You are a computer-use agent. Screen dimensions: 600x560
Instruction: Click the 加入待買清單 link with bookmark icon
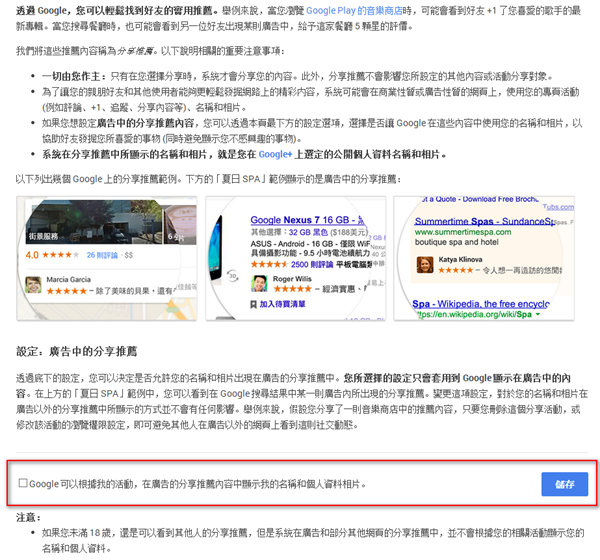click(282, 304)
